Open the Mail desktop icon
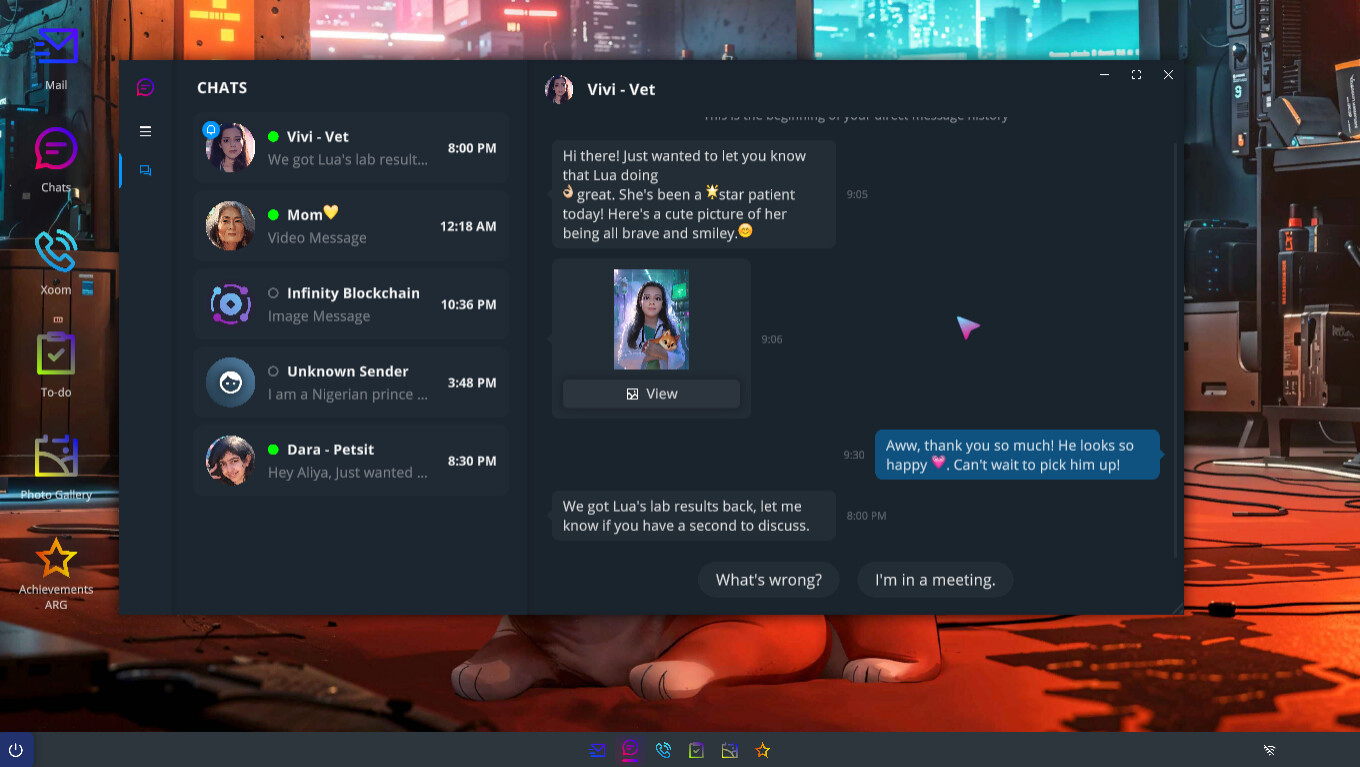 pos(56,48)
